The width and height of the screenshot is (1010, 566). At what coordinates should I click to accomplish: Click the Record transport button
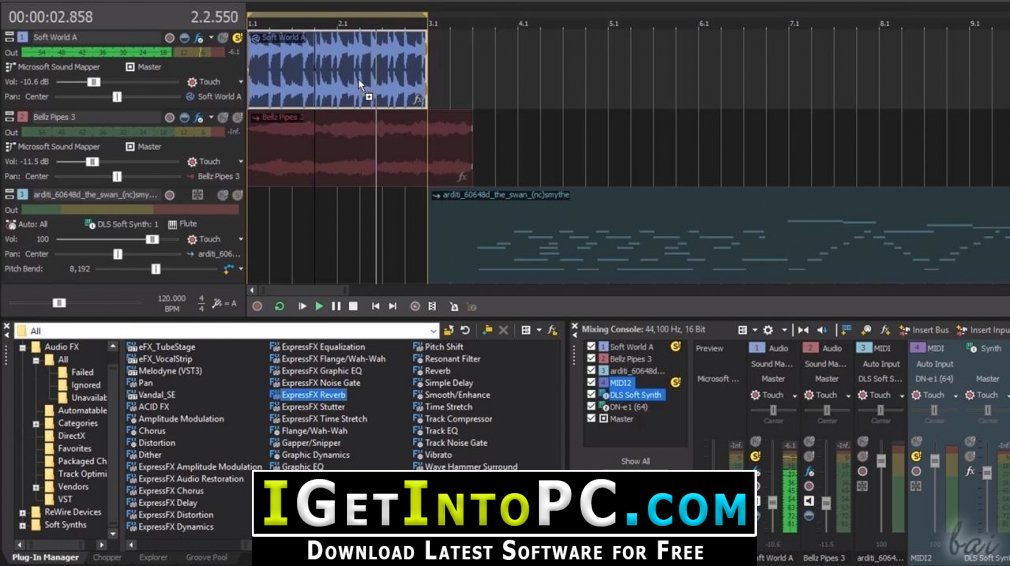[x=257, y=307]
